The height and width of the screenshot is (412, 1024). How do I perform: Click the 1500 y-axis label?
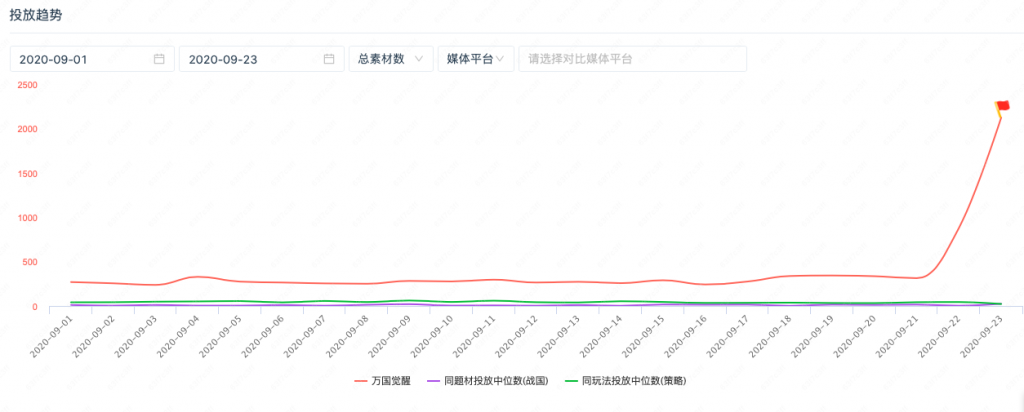coord(27,174)
